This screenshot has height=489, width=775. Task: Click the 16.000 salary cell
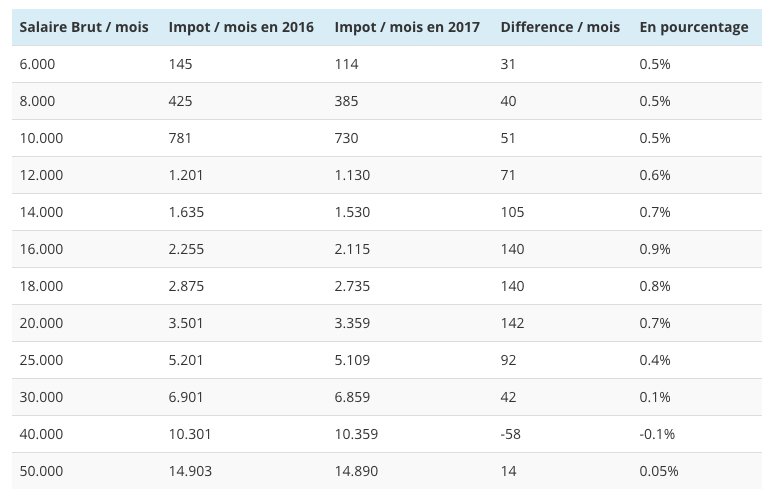pyautogui.click(x=41, y=249)
